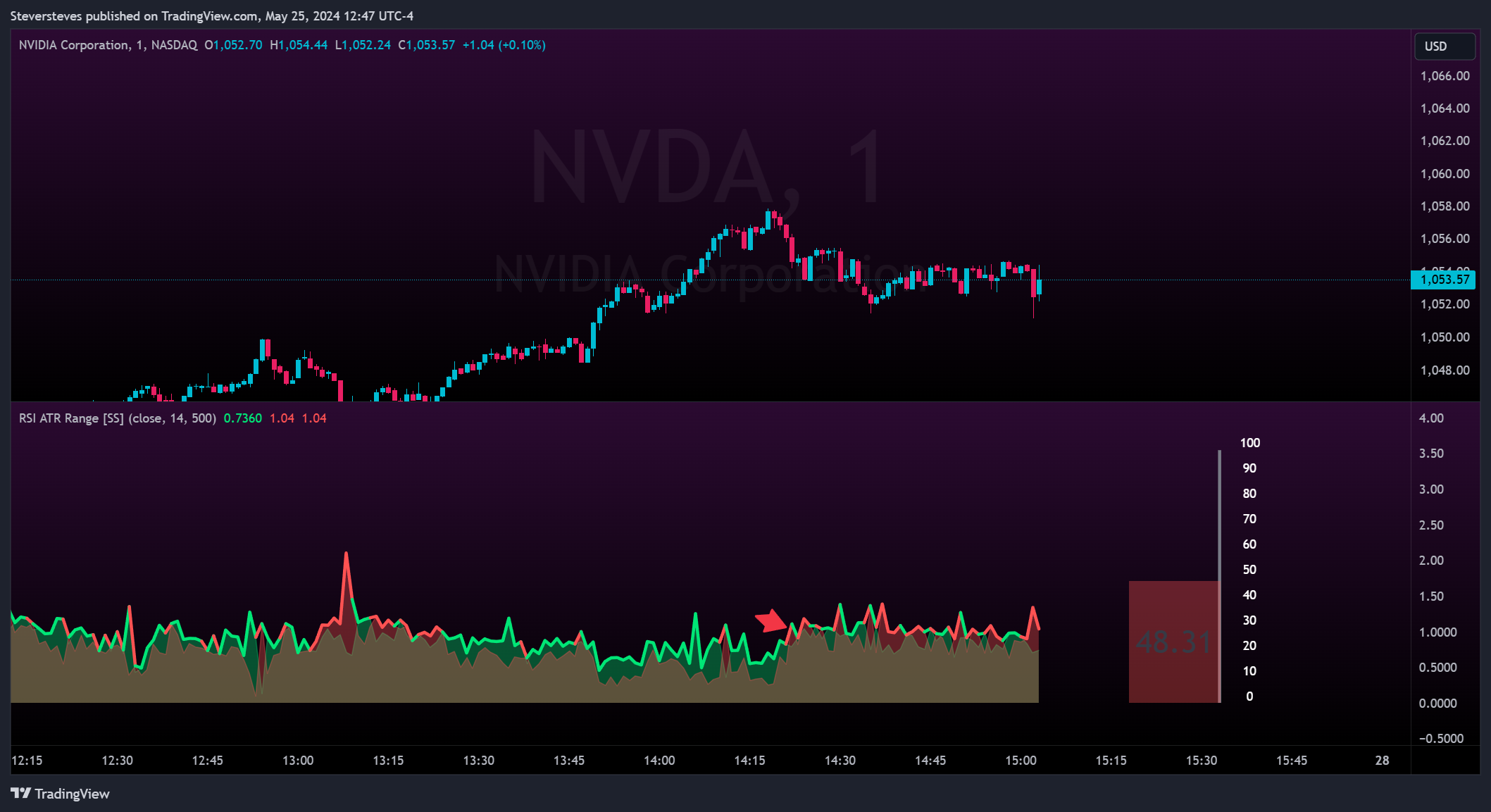Image resolution: width=1491 pixels, height=812 pixels.
Task: Click the low value L1,052.24
Action: [363, 45]
